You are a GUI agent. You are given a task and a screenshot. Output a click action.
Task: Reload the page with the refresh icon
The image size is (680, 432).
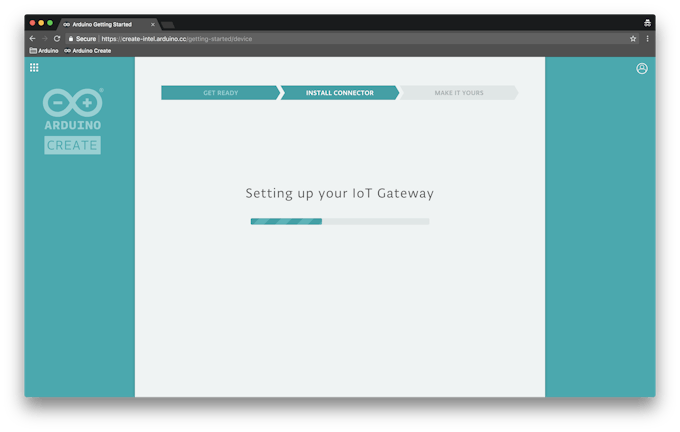[x=57, y=39]
